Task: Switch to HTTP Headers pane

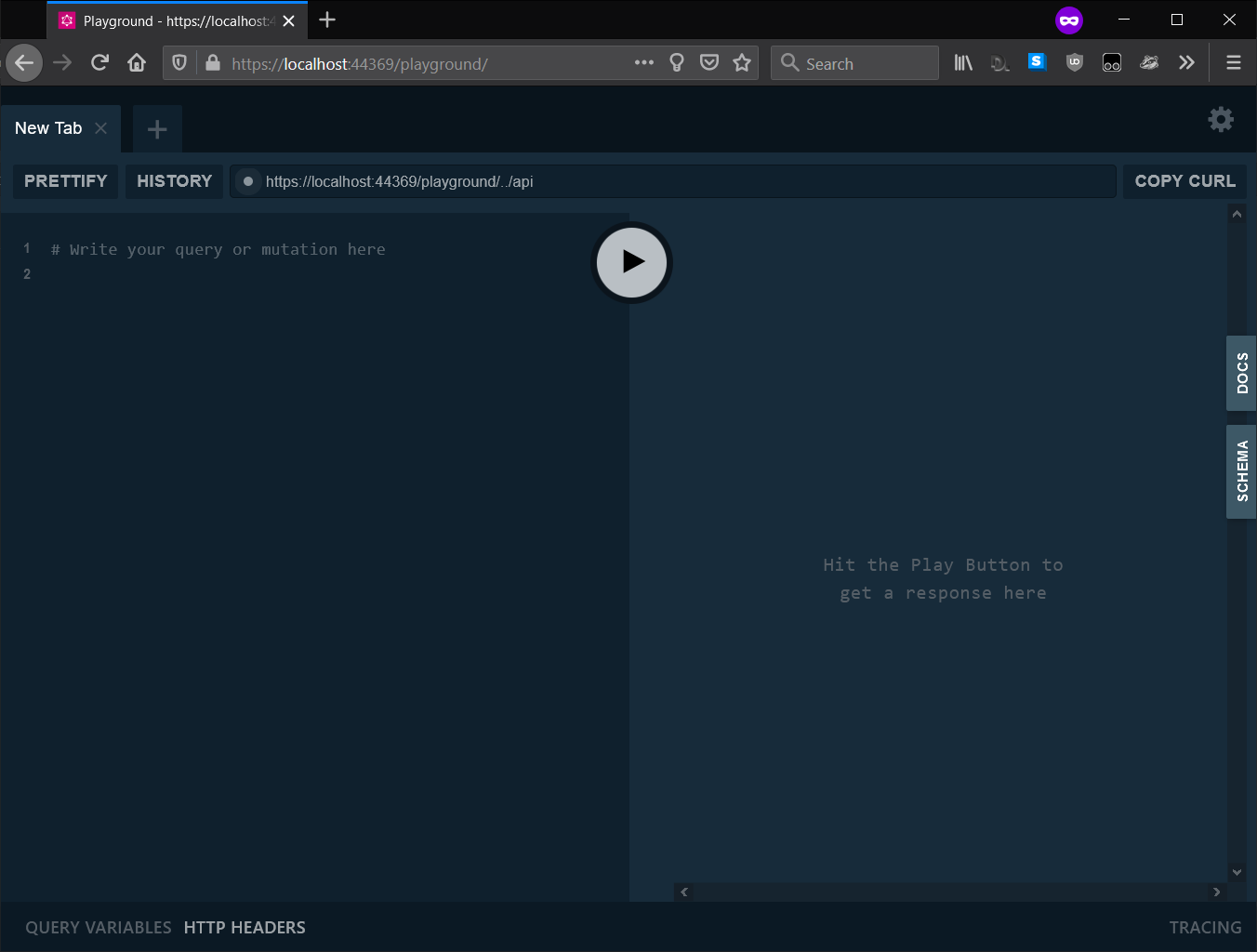Action: (245, 927)
